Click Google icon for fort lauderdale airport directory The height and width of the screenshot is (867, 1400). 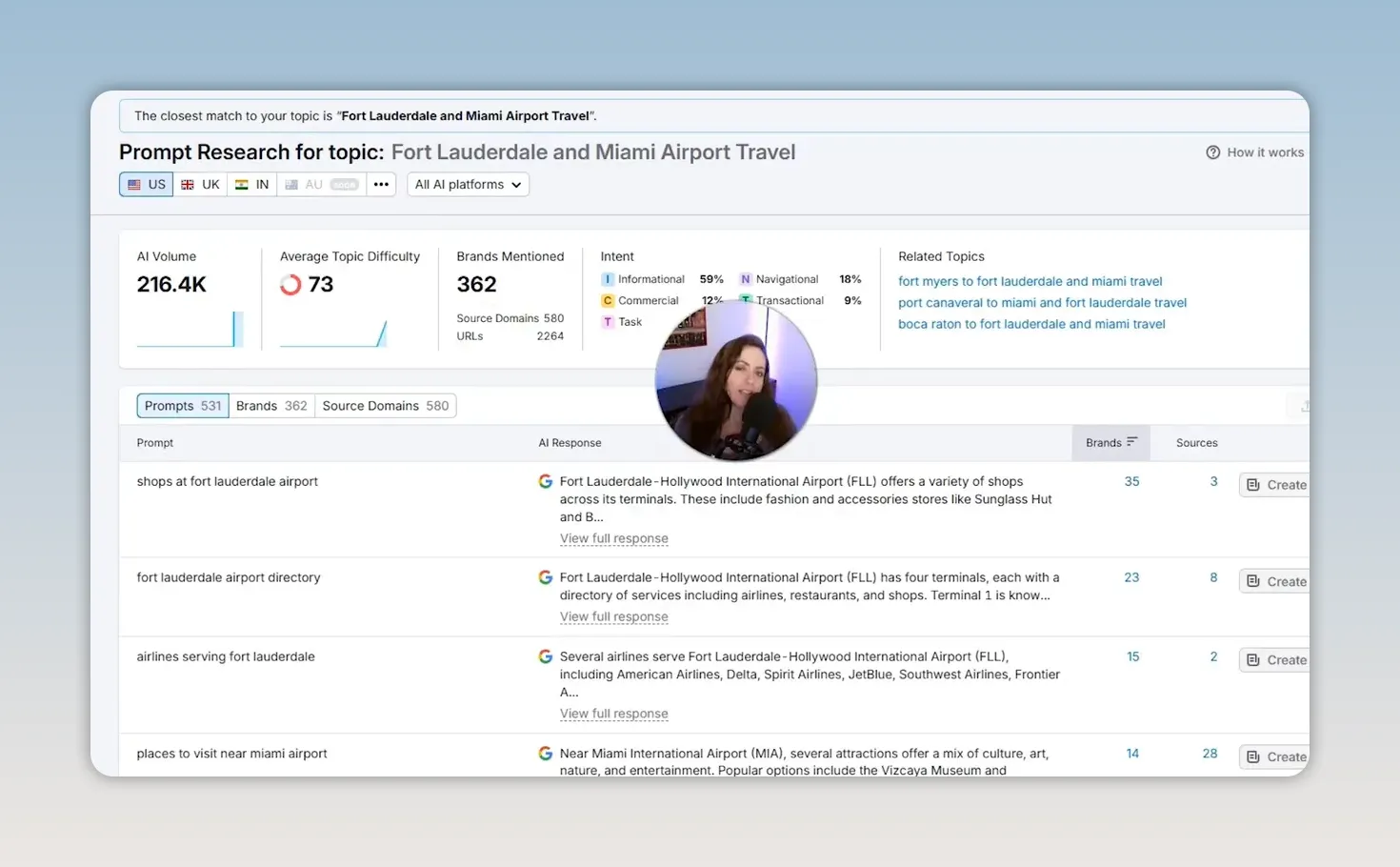coord(546,577)
